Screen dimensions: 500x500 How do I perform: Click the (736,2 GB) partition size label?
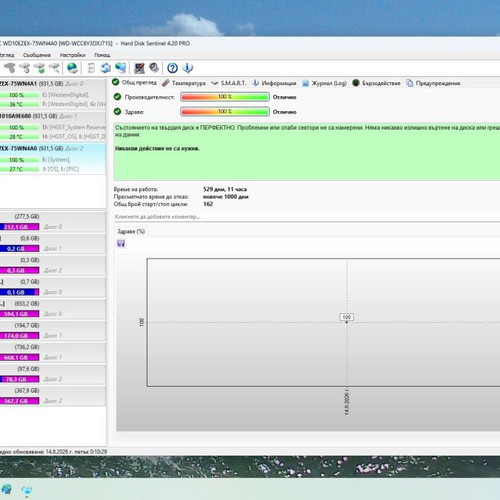tap(27, 347)
